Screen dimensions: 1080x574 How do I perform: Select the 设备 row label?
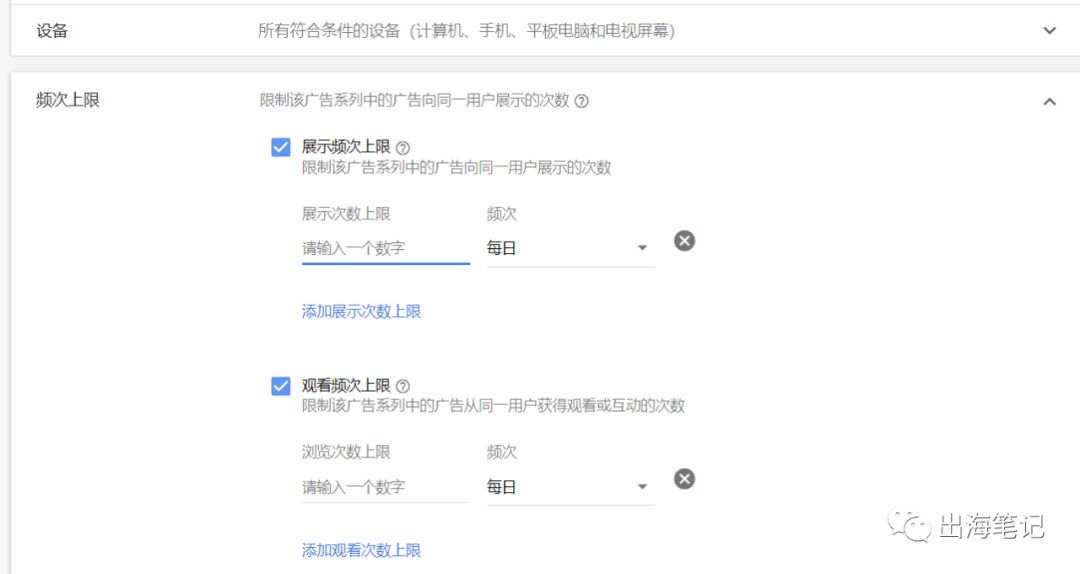[x=52, y=31]
